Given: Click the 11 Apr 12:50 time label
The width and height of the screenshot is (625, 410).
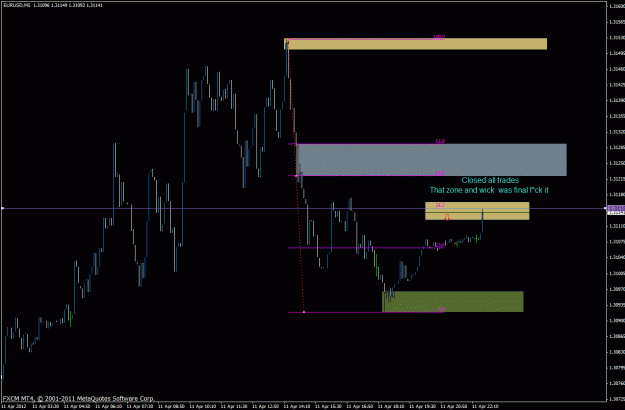Looking at the screenshot, I should (265, 406).
